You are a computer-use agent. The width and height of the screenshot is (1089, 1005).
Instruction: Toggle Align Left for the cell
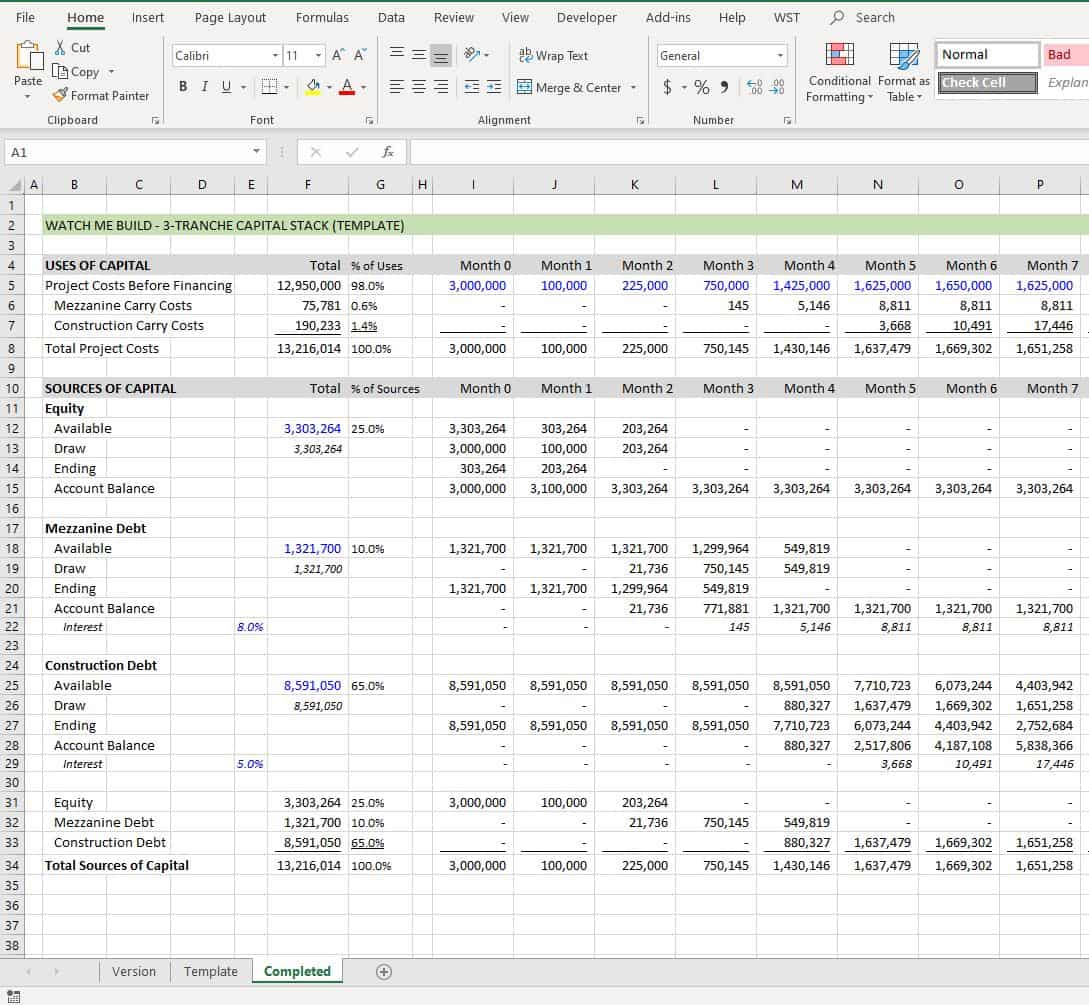(397, 87)
